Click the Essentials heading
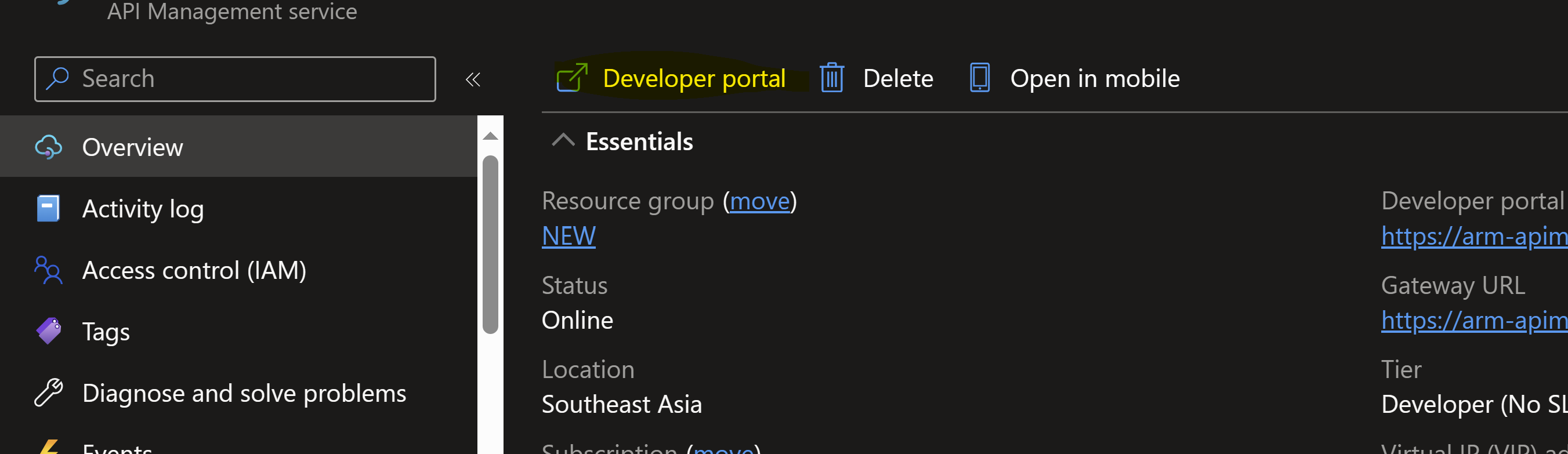The width and height of the screenshot is (1568, 454). tap(639, 141)
